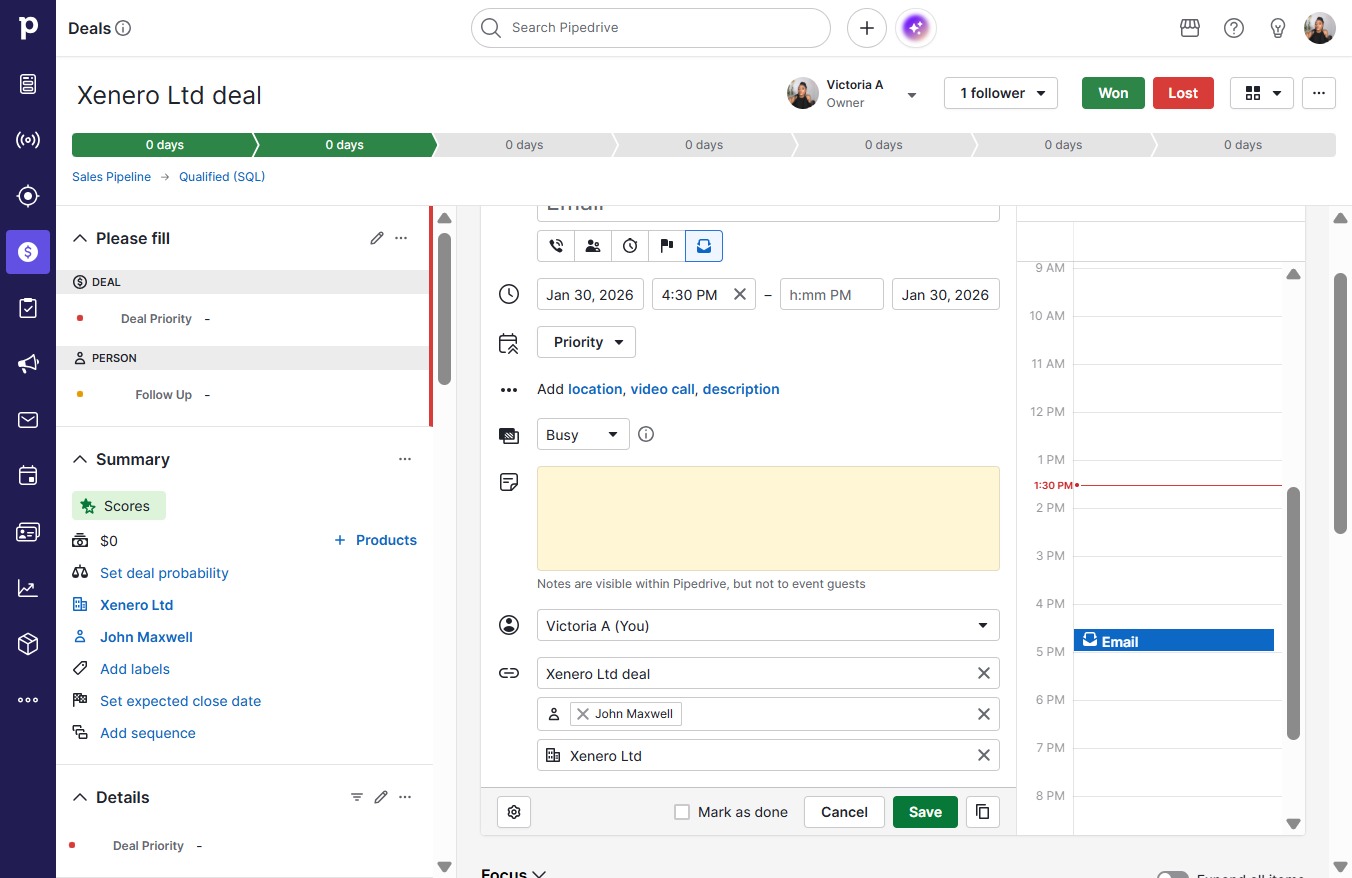Open Activities calendar icon in sidebar
This screenshot has height=878, width=1352.
pos(28,476)
